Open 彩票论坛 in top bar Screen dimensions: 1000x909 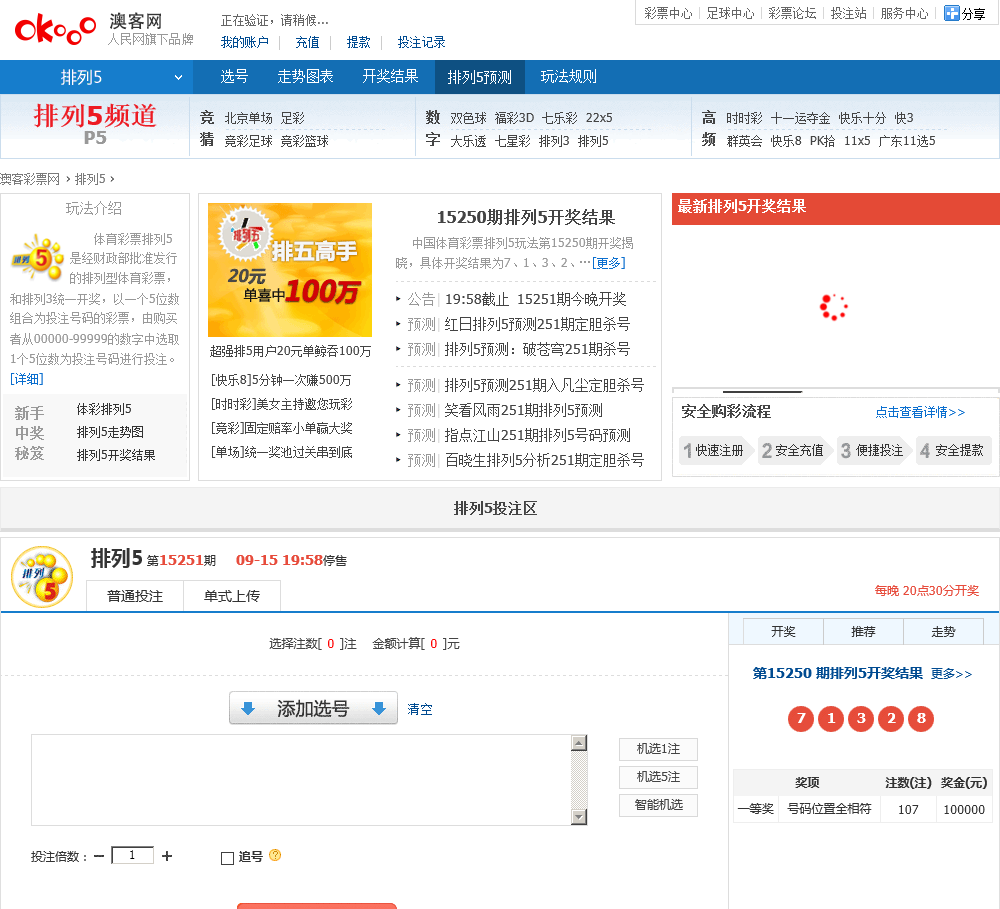(792, 13)
